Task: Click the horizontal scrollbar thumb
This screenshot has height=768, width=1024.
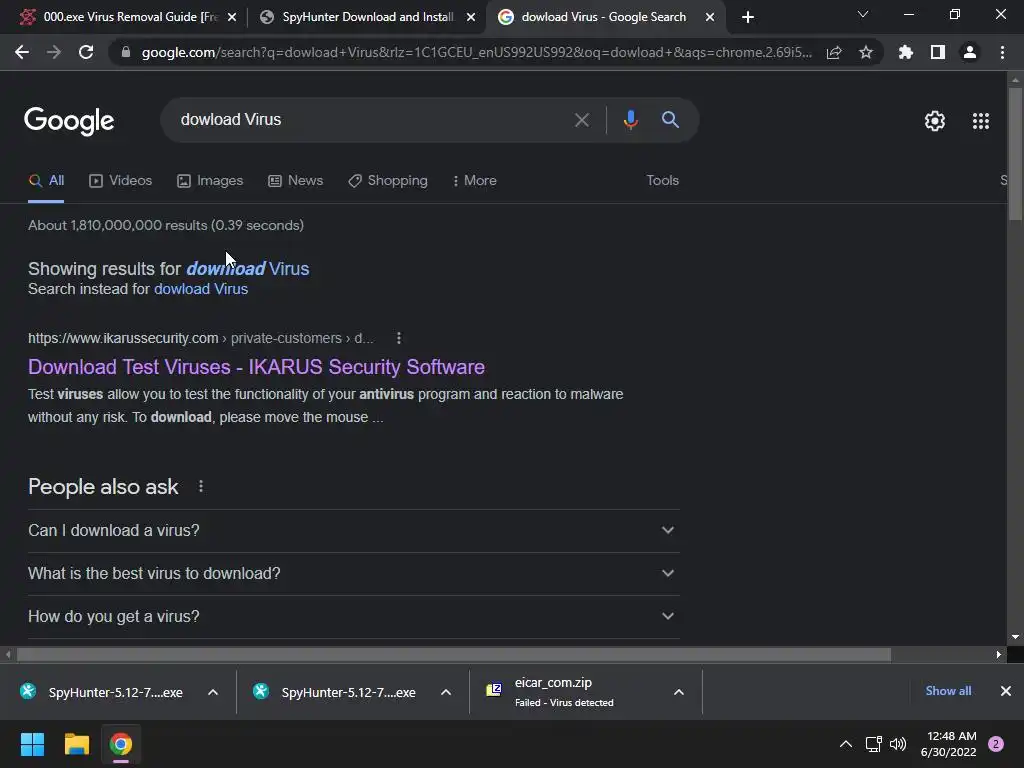Action: (454, 654)
